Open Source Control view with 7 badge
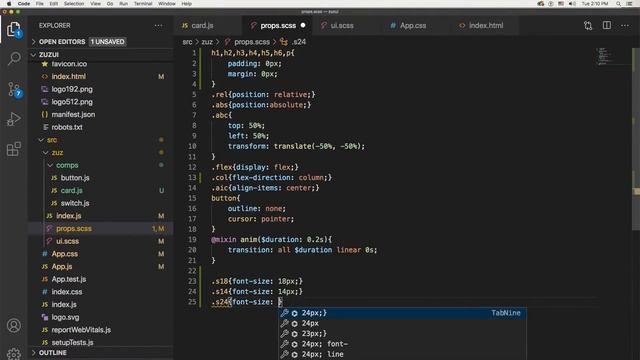Screen dimensions: 640x360 [14, 89]
